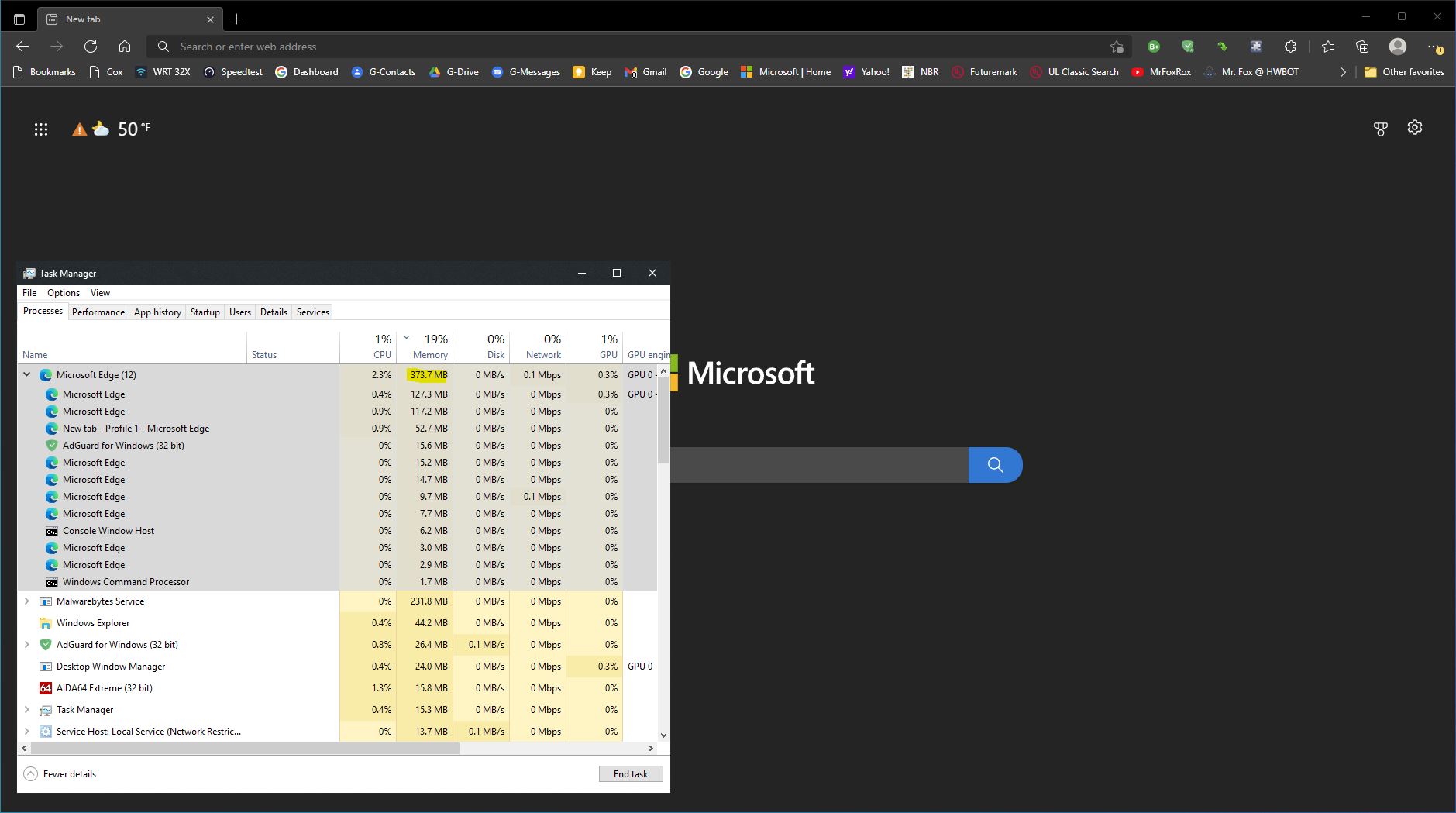The height and width of the screenshot is (813, 1456).
Task: Open a new tab with plus icon
Action: pos(237,19)
